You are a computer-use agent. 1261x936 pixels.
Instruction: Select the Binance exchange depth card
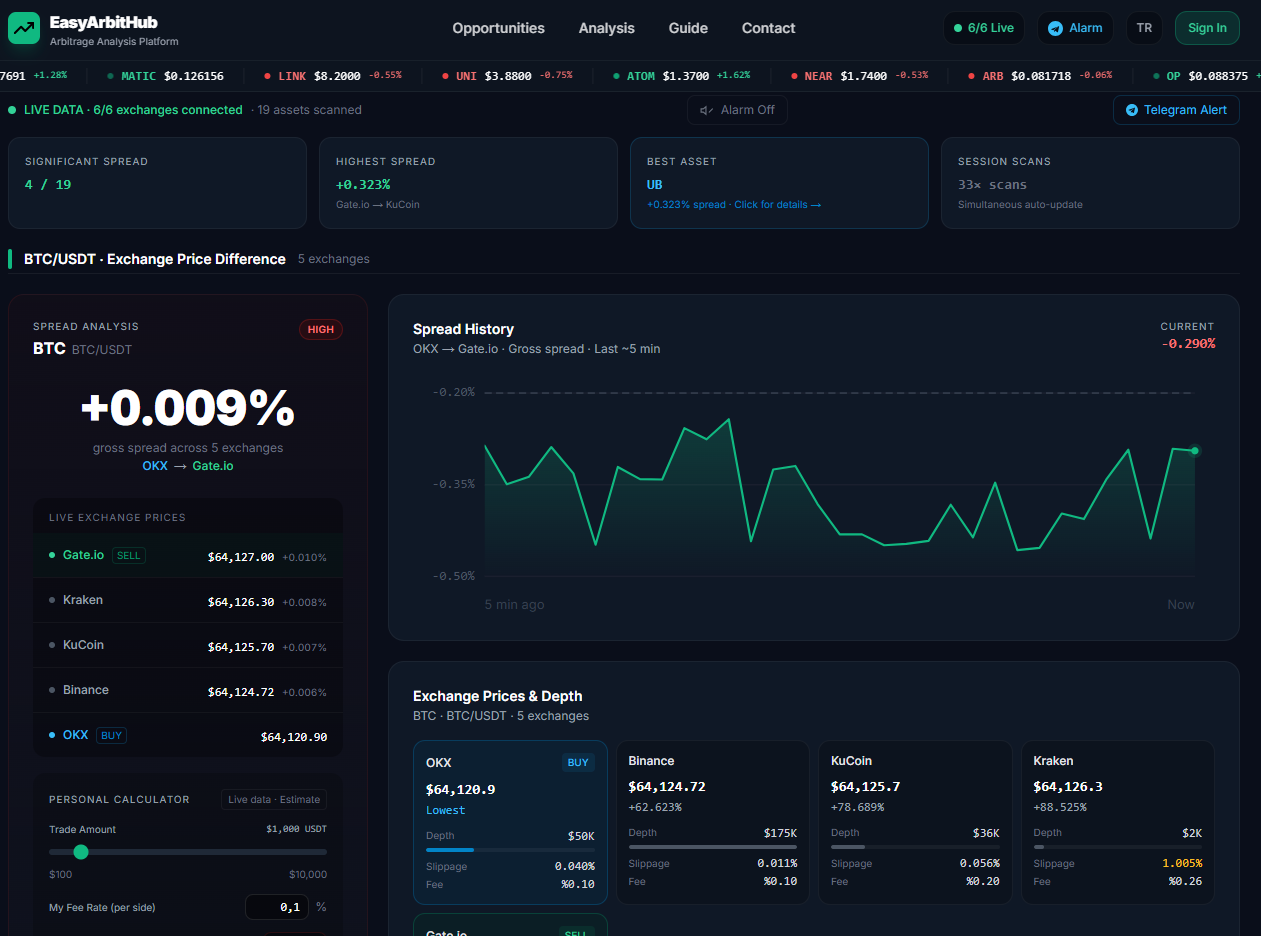712,822
